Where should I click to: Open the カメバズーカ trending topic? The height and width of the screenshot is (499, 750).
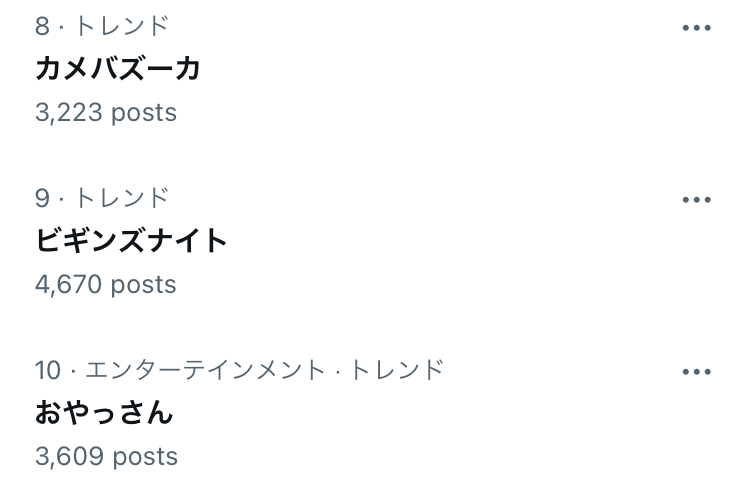pos(118,69)
